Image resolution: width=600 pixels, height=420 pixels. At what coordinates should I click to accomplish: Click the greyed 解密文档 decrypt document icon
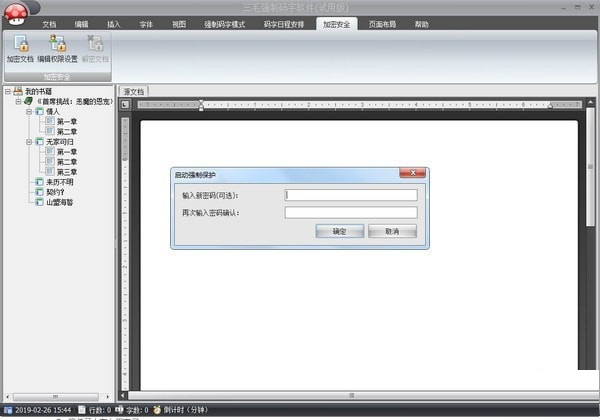tap(95, 43)
